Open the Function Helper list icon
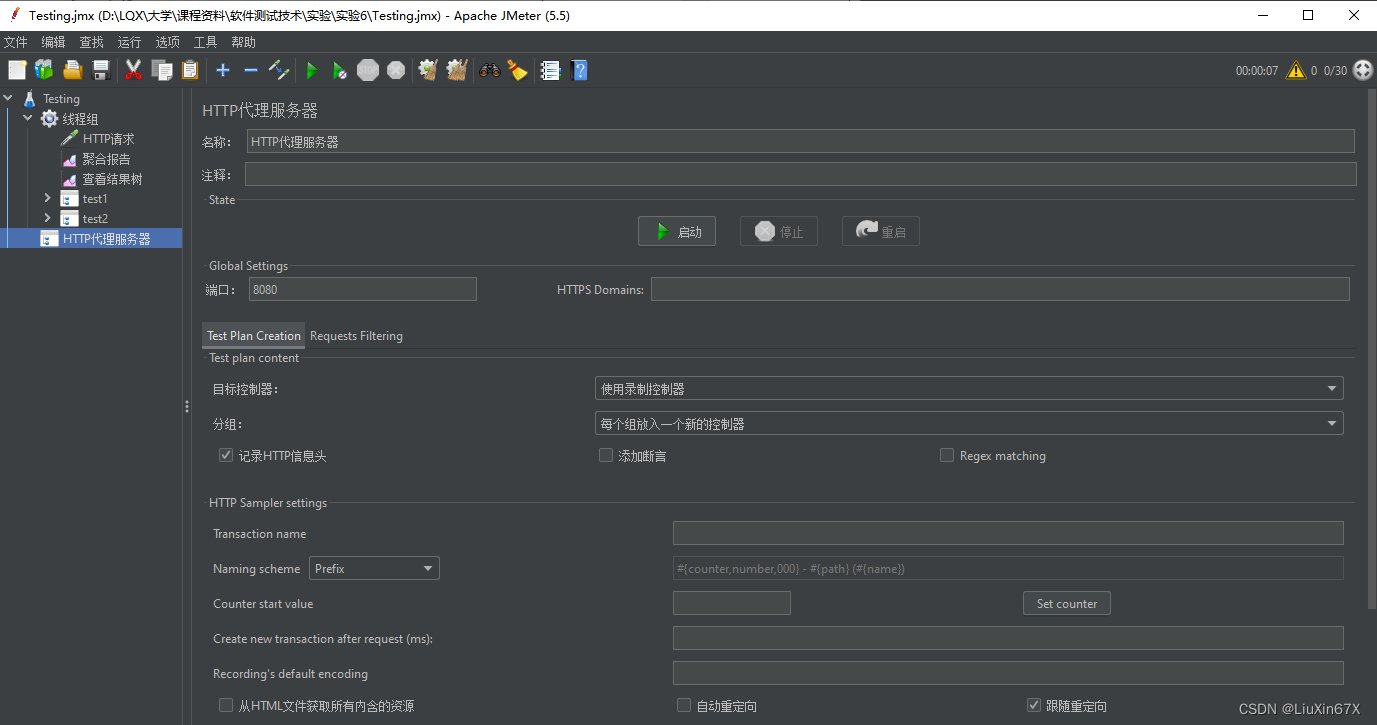 (x=550, y=70)
